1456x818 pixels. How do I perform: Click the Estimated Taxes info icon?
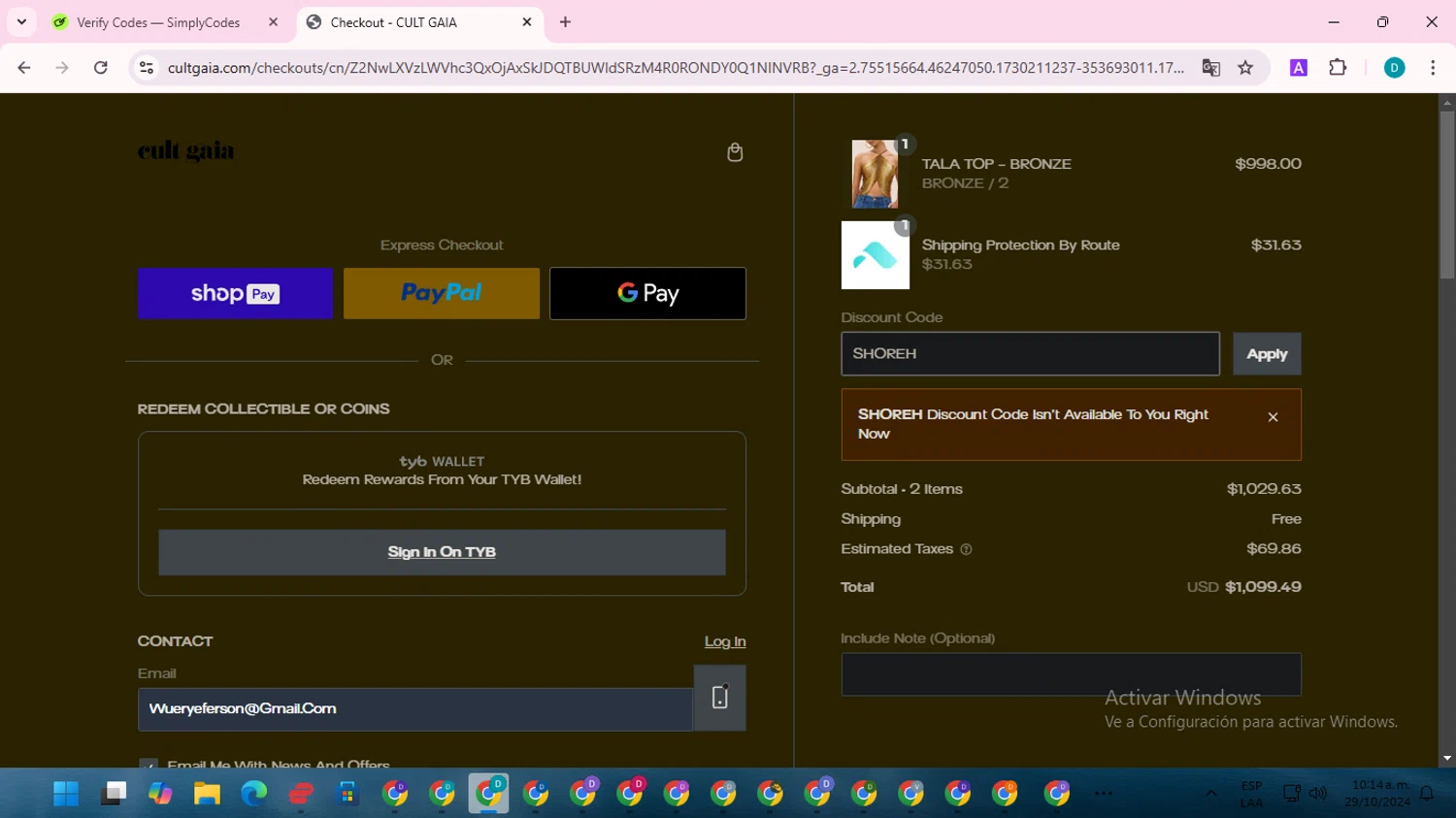tap(966, 549)
